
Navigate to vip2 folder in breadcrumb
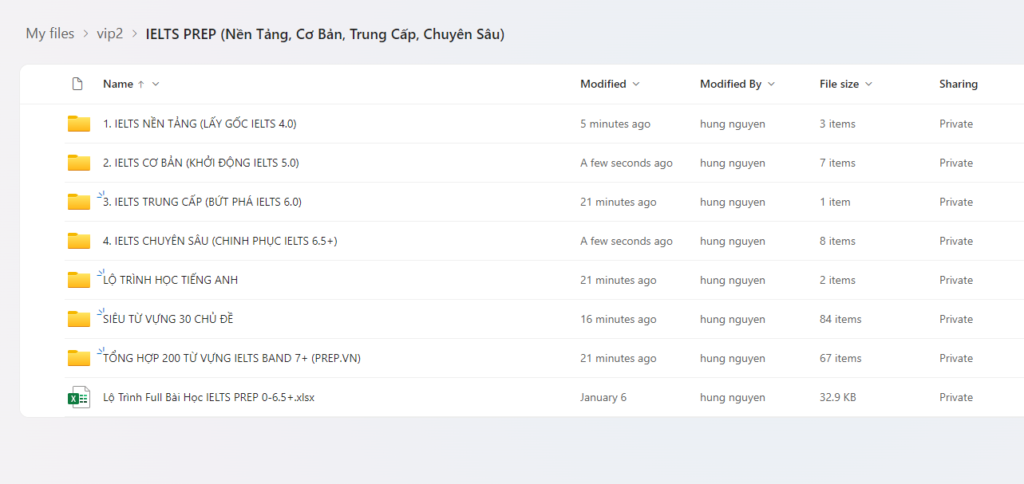110,34
